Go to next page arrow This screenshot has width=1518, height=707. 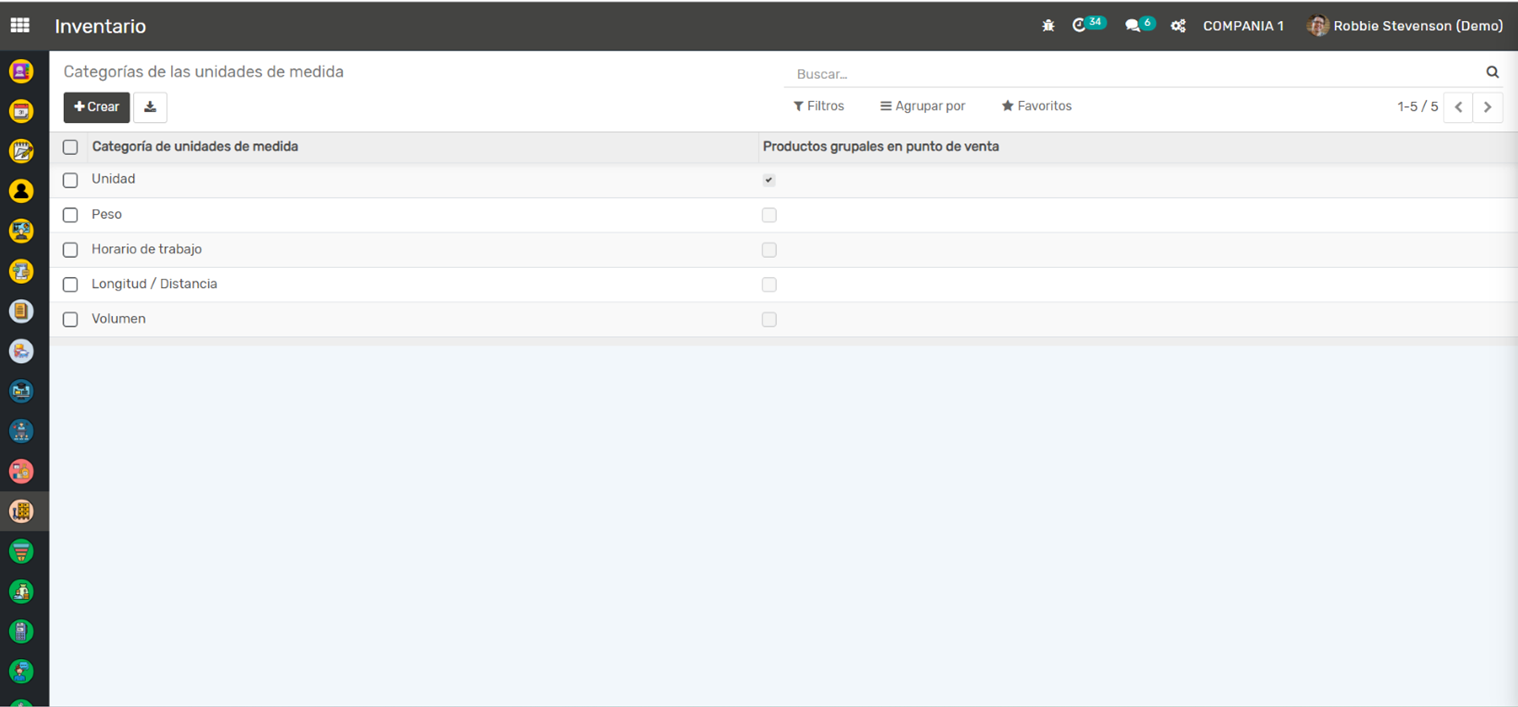(x=1487, y=107)
